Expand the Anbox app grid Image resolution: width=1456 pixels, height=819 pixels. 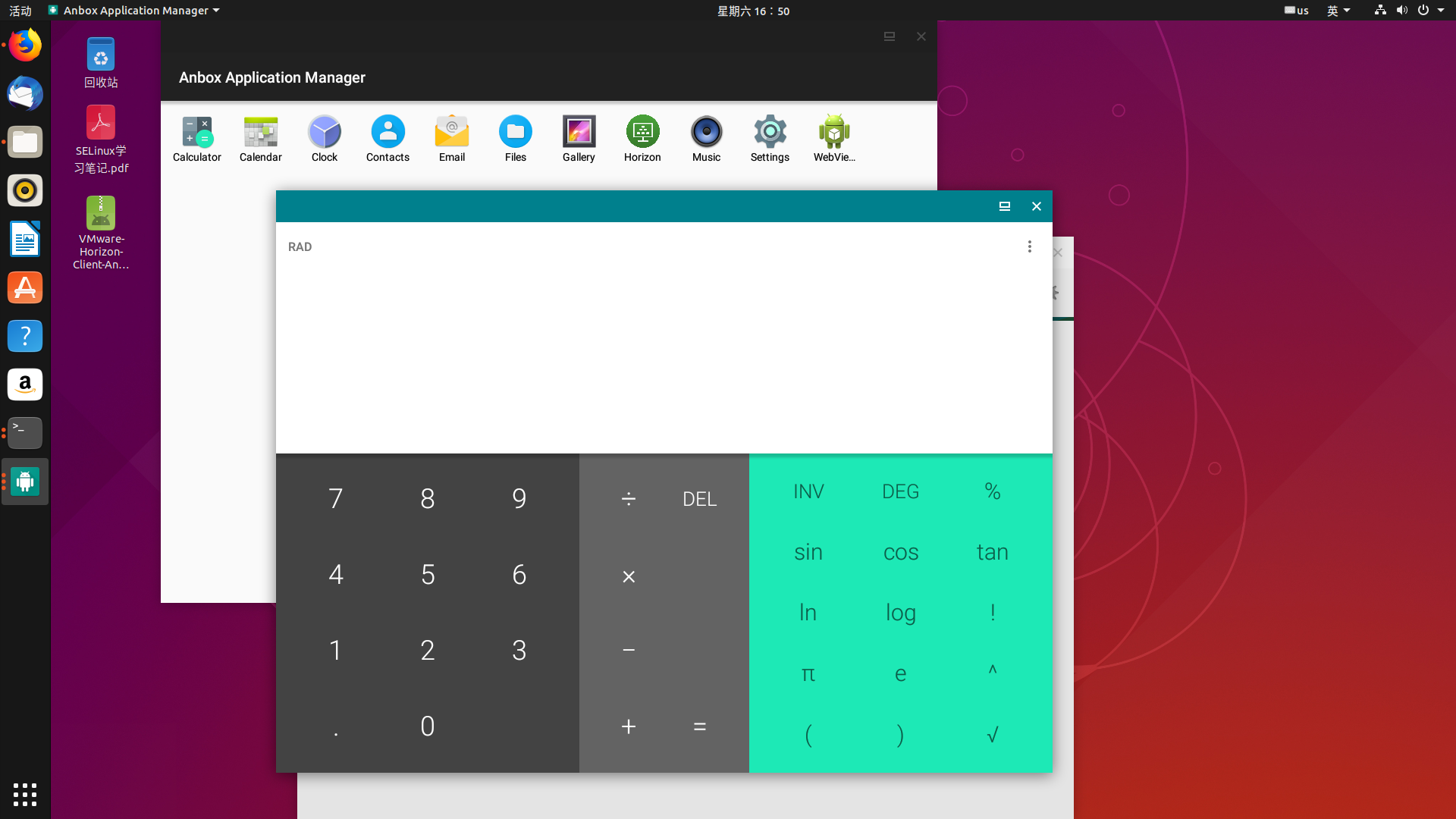click(889, 36)
